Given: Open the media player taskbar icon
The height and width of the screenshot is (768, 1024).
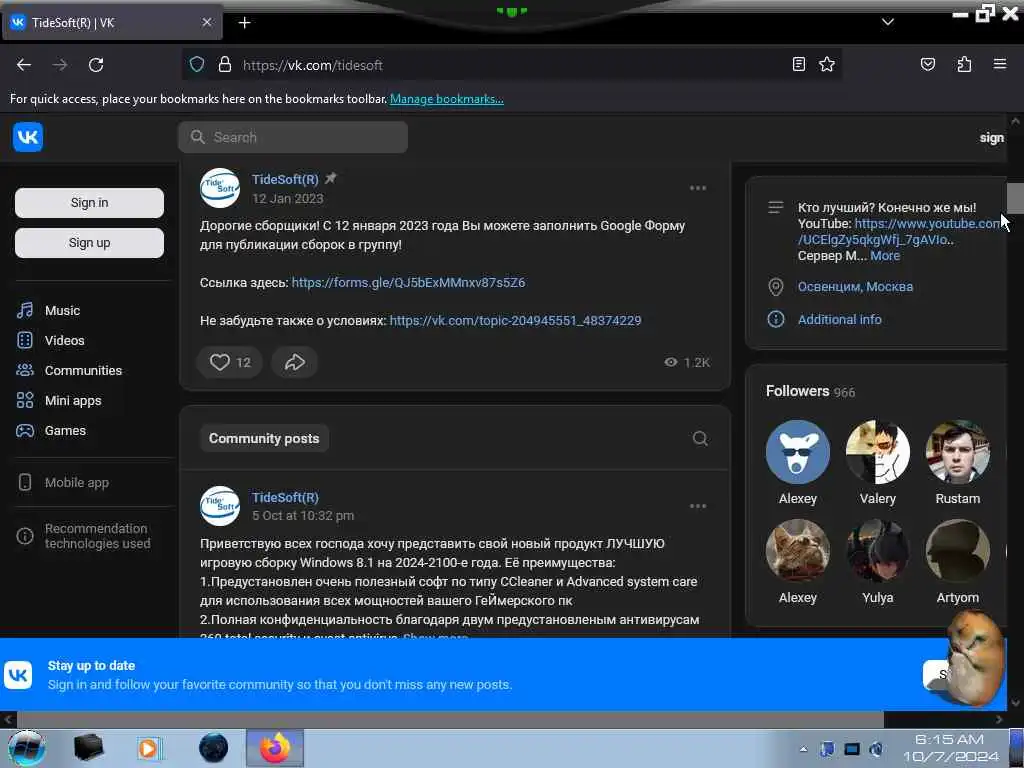Looking at the screenshot, I should pos(149,748).
